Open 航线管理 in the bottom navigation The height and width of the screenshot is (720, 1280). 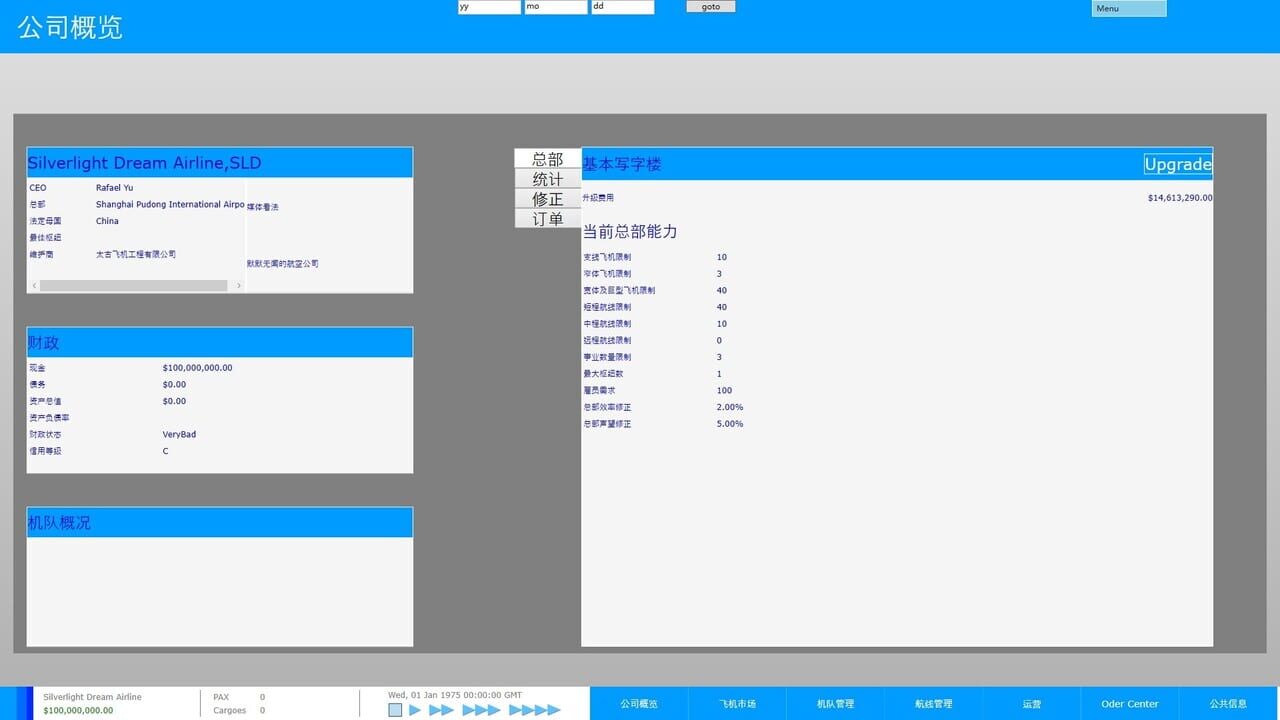pyautogui.click(x=933, y=704)
